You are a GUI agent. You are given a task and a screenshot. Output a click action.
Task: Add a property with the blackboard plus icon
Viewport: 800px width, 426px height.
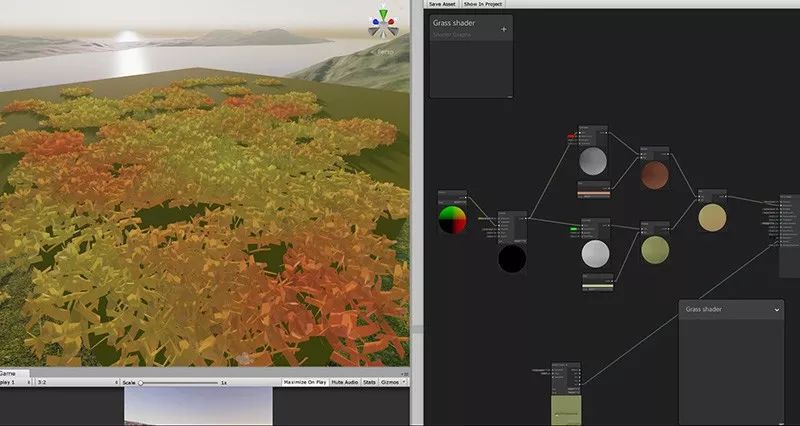(503, 29)
